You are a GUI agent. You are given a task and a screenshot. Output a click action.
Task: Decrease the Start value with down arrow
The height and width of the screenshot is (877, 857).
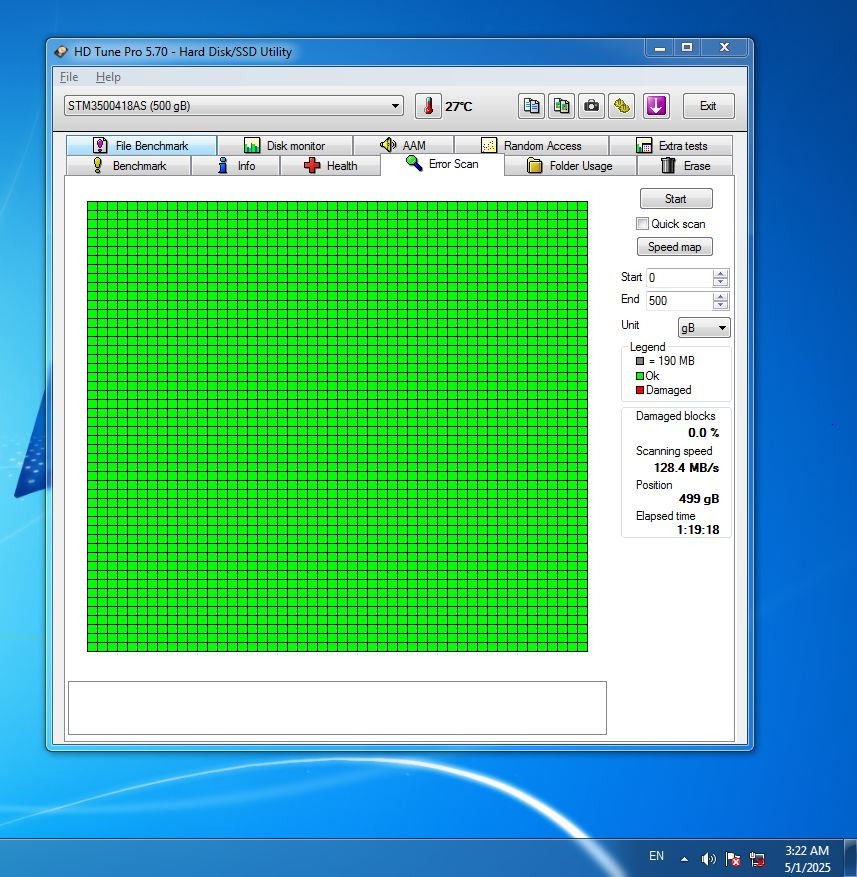click(721, 282)
